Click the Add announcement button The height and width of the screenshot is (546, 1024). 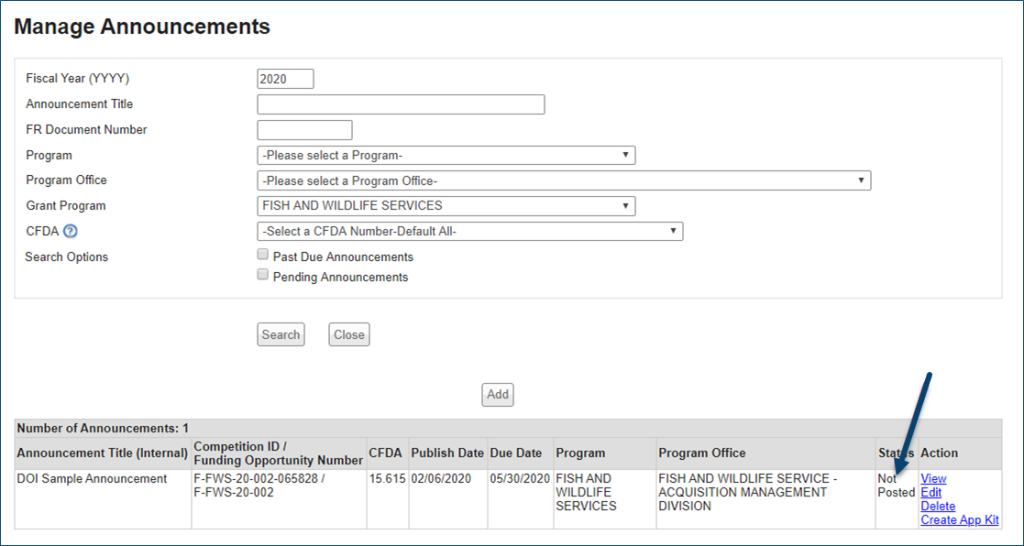click(x=498, y=394)
